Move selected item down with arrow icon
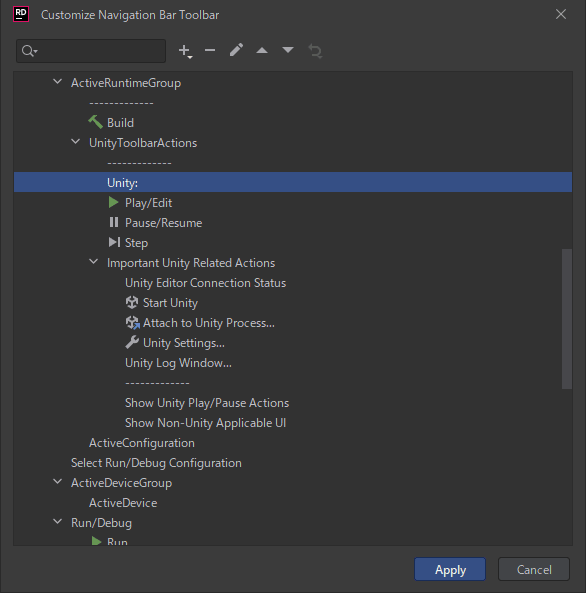Screen dimensions: 586x593 click(288, 50)
